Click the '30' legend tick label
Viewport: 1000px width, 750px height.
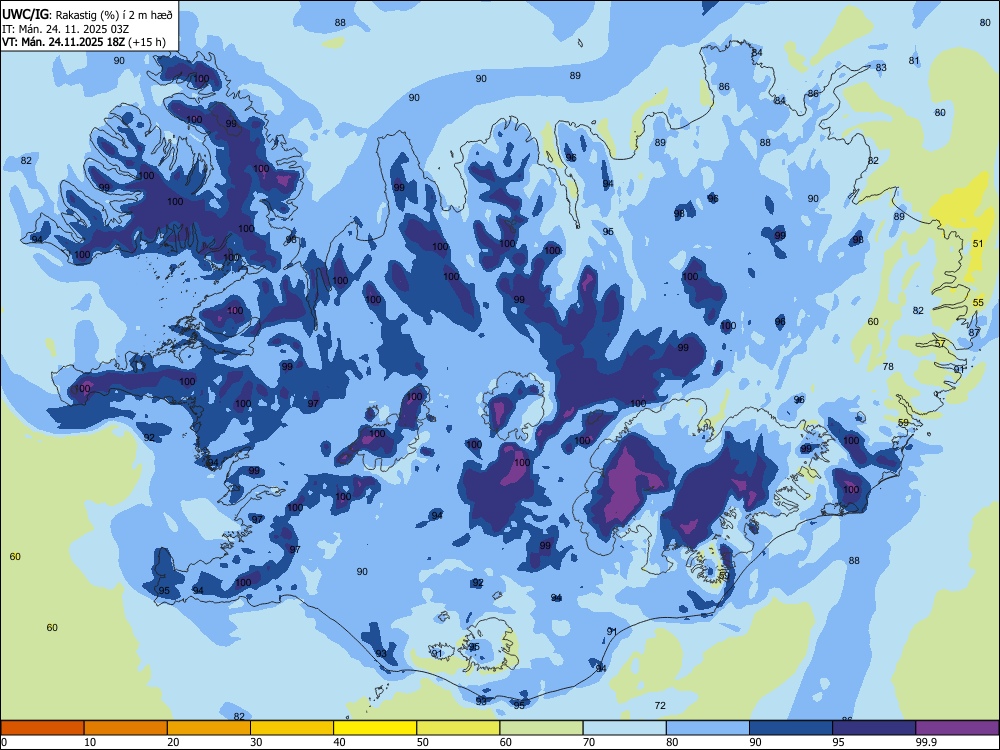(256, 742)
